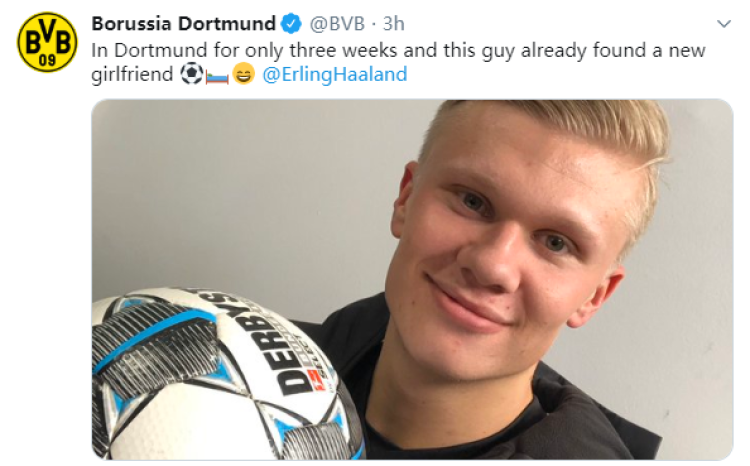
Task: Open the @BVB handle link
Action: click(x=337, y=23)
